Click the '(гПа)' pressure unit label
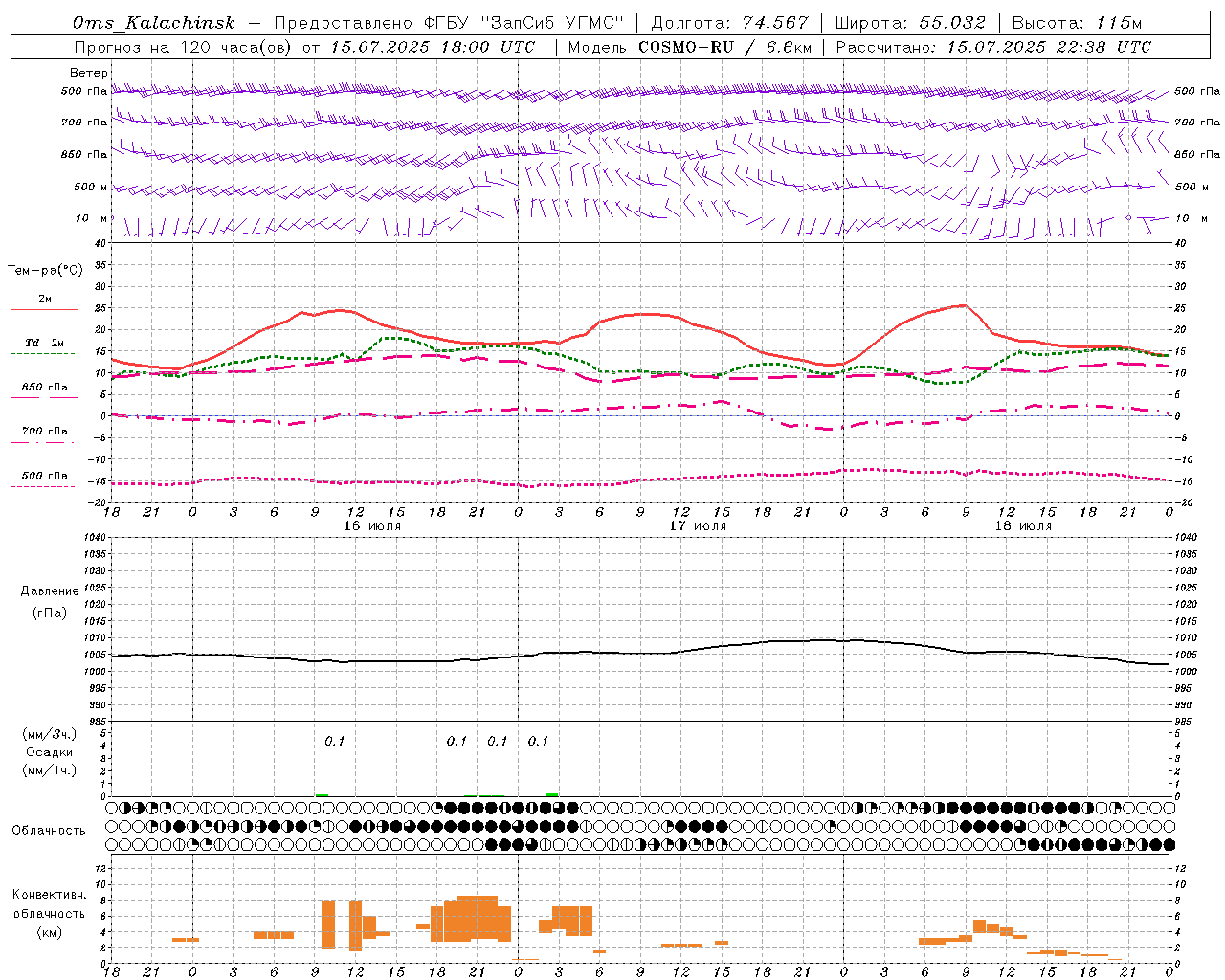The width and height of the screenshot is (1225, 980). [50, 613]
